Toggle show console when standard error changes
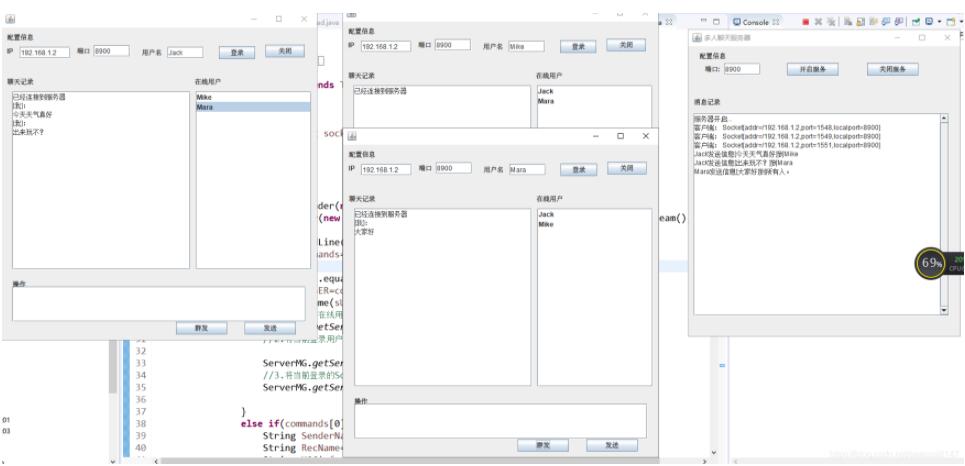Image resolution: width=965 pixels, height=466 pixels. click(x=899, y=22)
